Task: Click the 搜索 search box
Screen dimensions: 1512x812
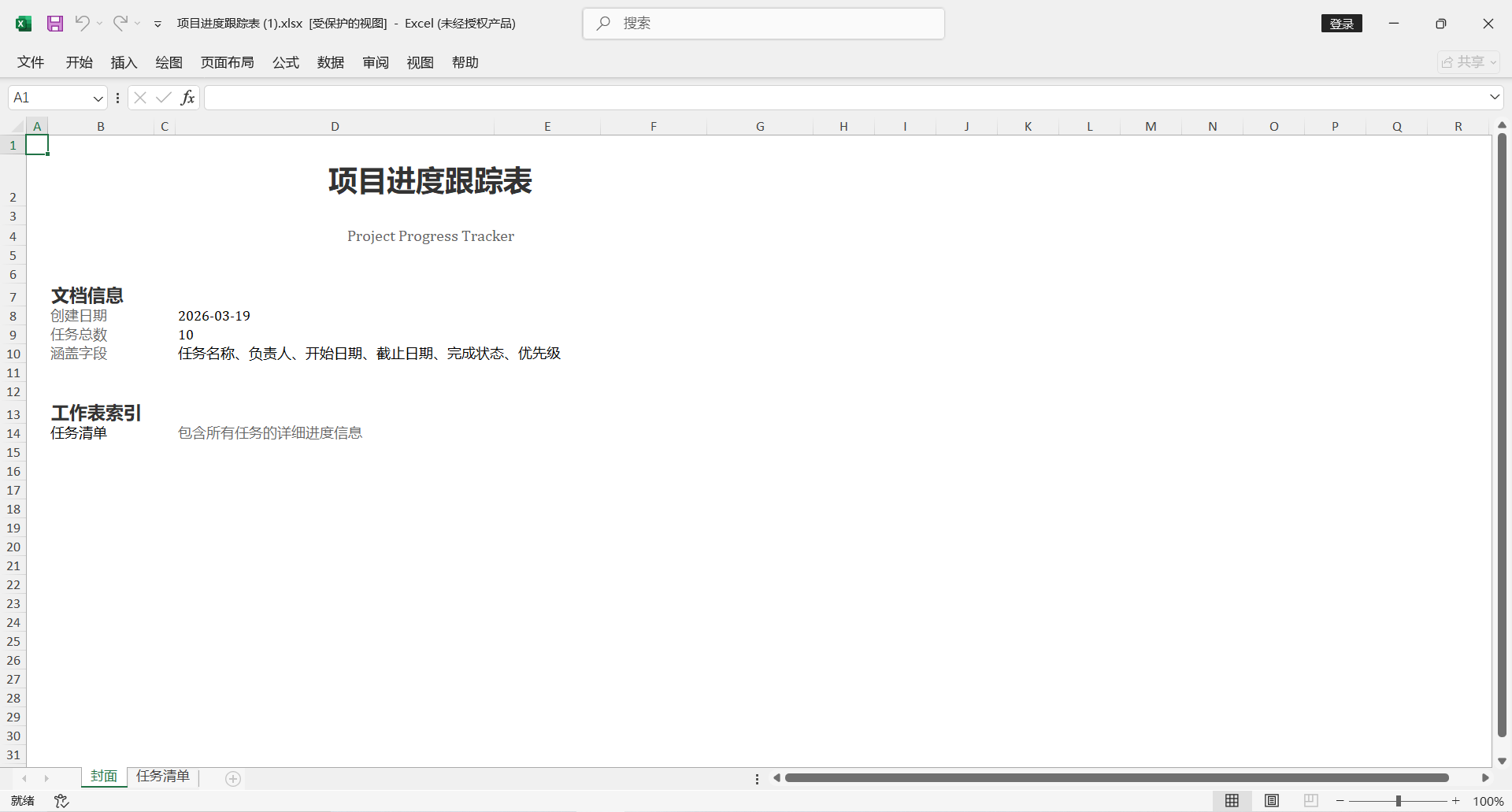Action: tap(764, 24)
